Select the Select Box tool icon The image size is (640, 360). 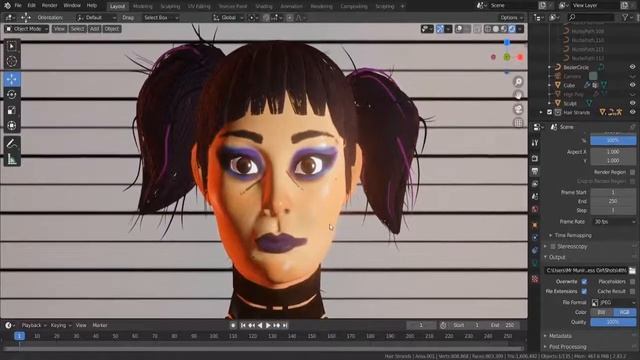click(12, 46)
